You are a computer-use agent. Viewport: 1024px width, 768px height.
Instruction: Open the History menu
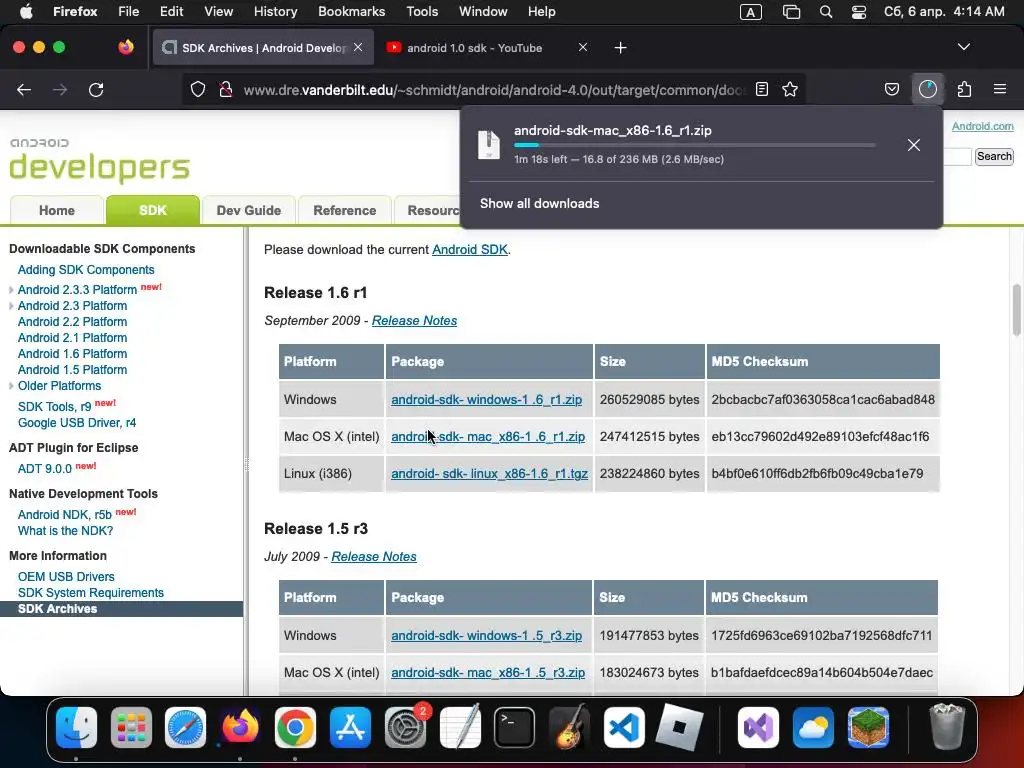click(275, 12)
